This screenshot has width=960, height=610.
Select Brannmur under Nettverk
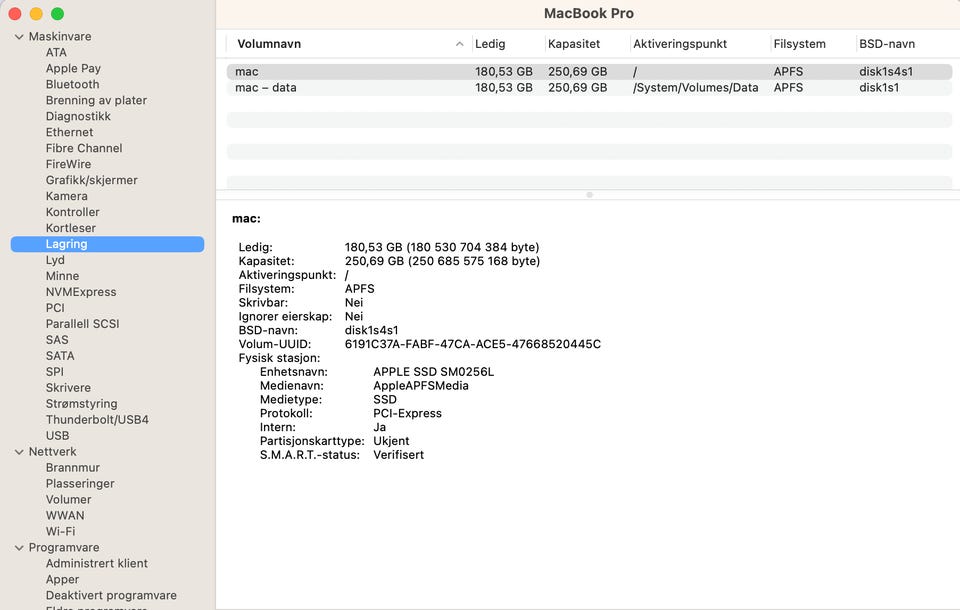(x=72, y=468)
